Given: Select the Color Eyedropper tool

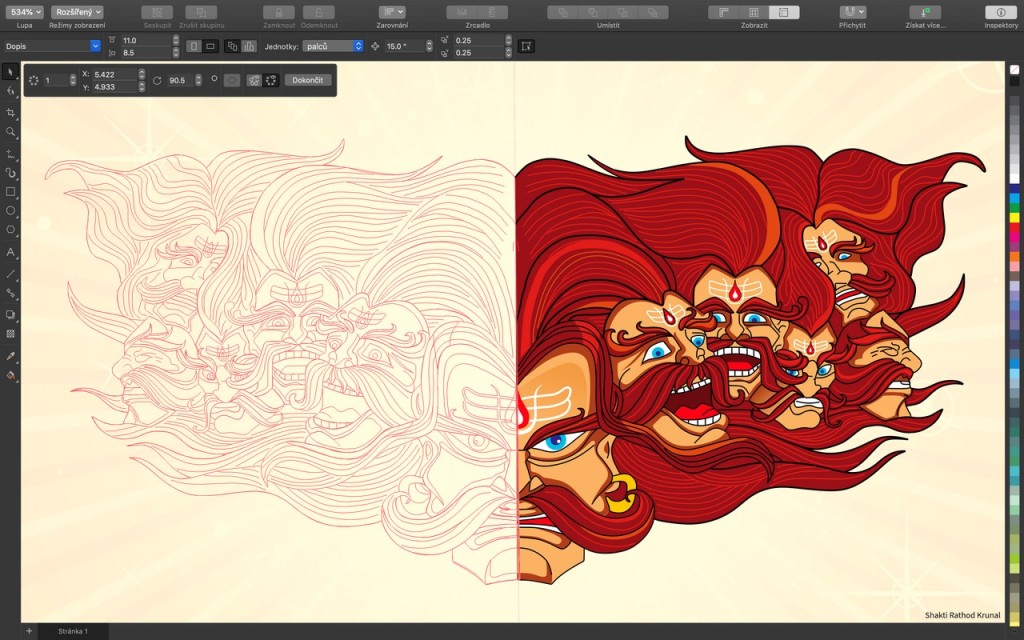Looking at the screenshot, I should [10, 356].
